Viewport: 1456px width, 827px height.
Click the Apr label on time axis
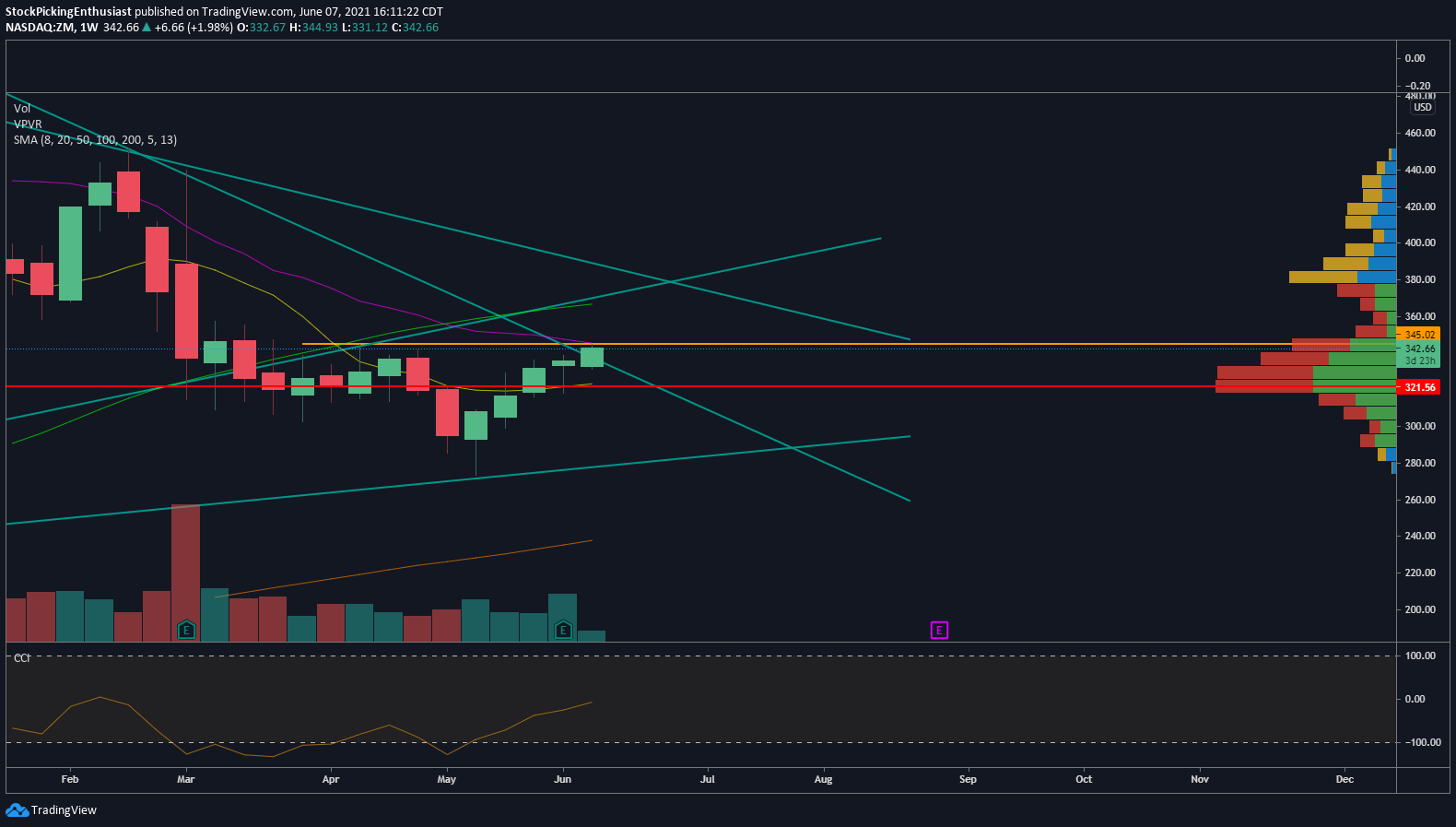[331, 779]
